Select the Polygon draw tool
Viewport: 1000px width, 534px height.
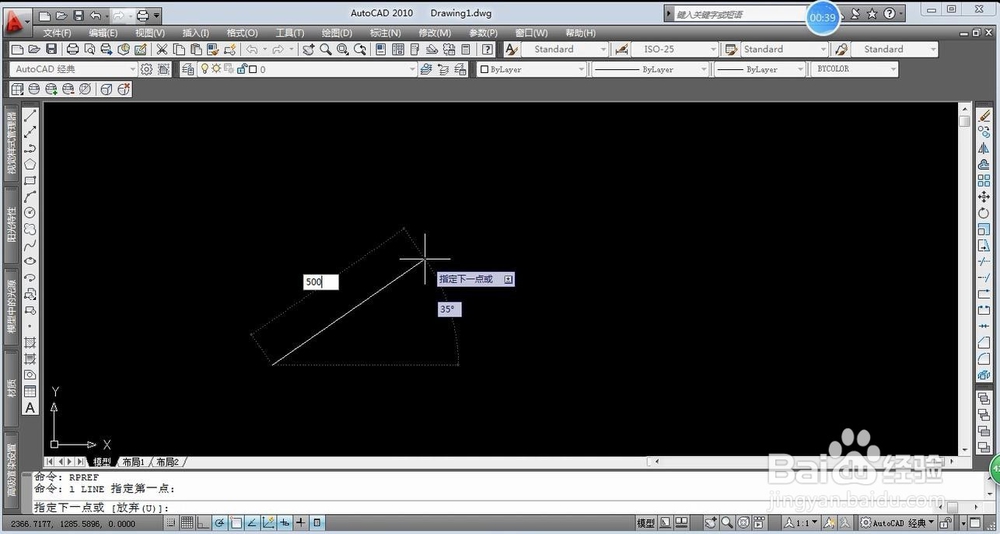point(30,165)
